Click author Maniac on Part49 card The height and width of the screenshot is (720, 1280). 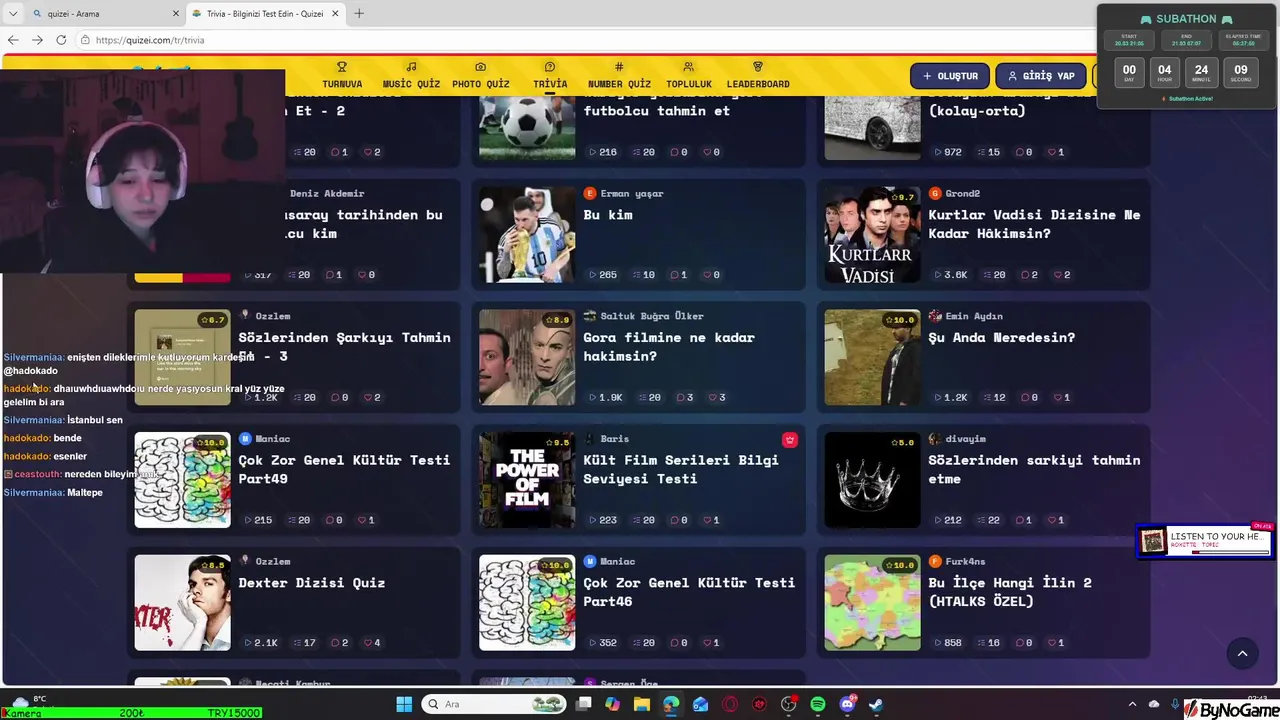[x=273, y=439]
